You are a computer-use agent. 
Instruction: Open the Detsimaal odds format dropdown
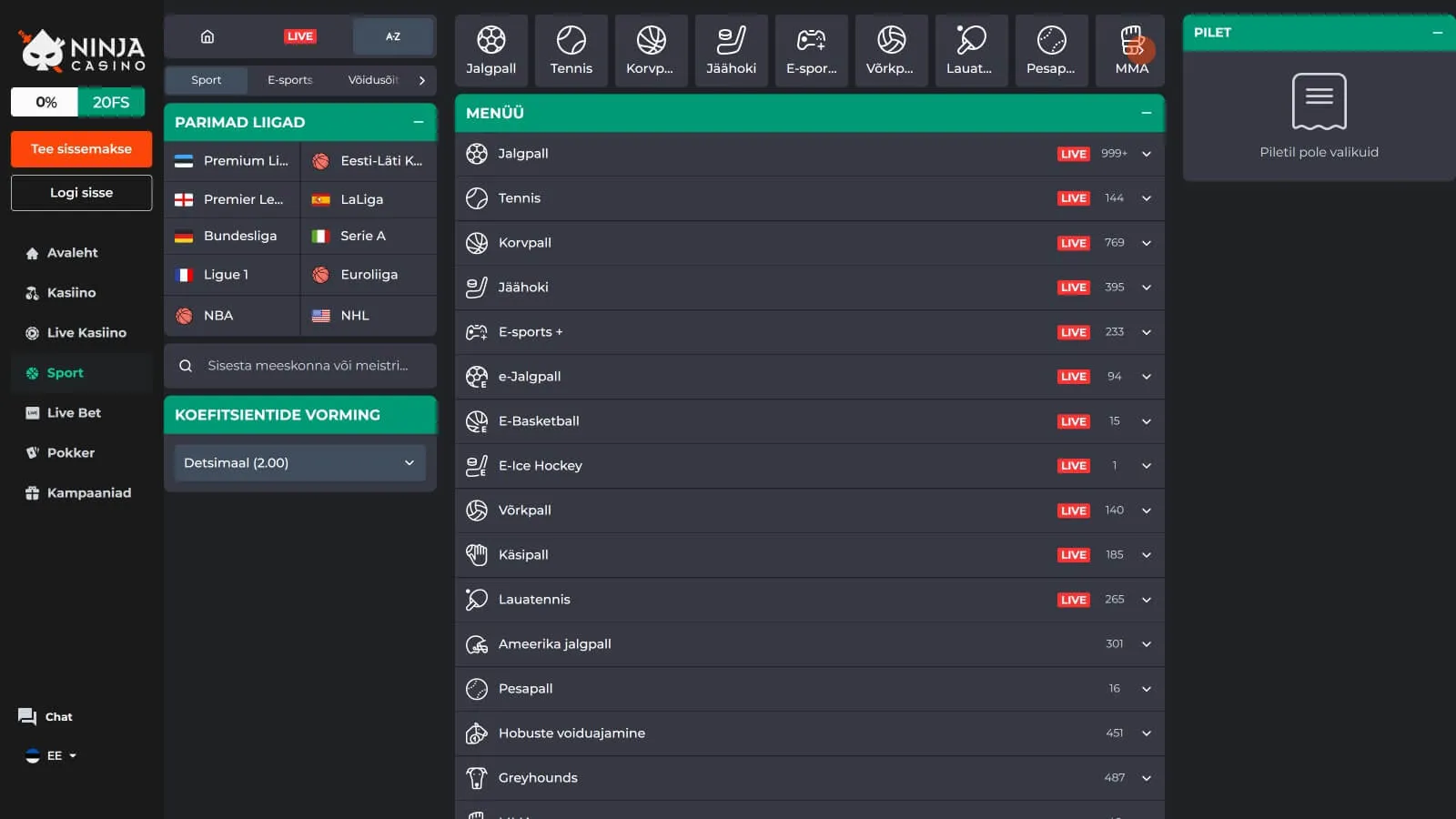click(x=299, y=463)
